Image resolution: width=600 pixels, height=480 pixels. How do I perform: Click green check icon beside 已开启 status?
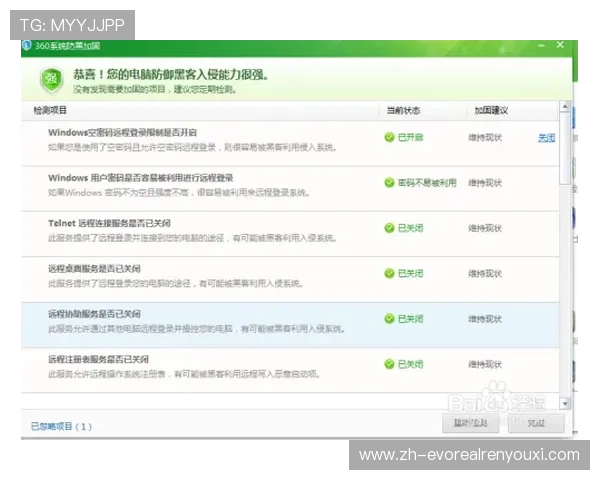[x=389, y=137]
